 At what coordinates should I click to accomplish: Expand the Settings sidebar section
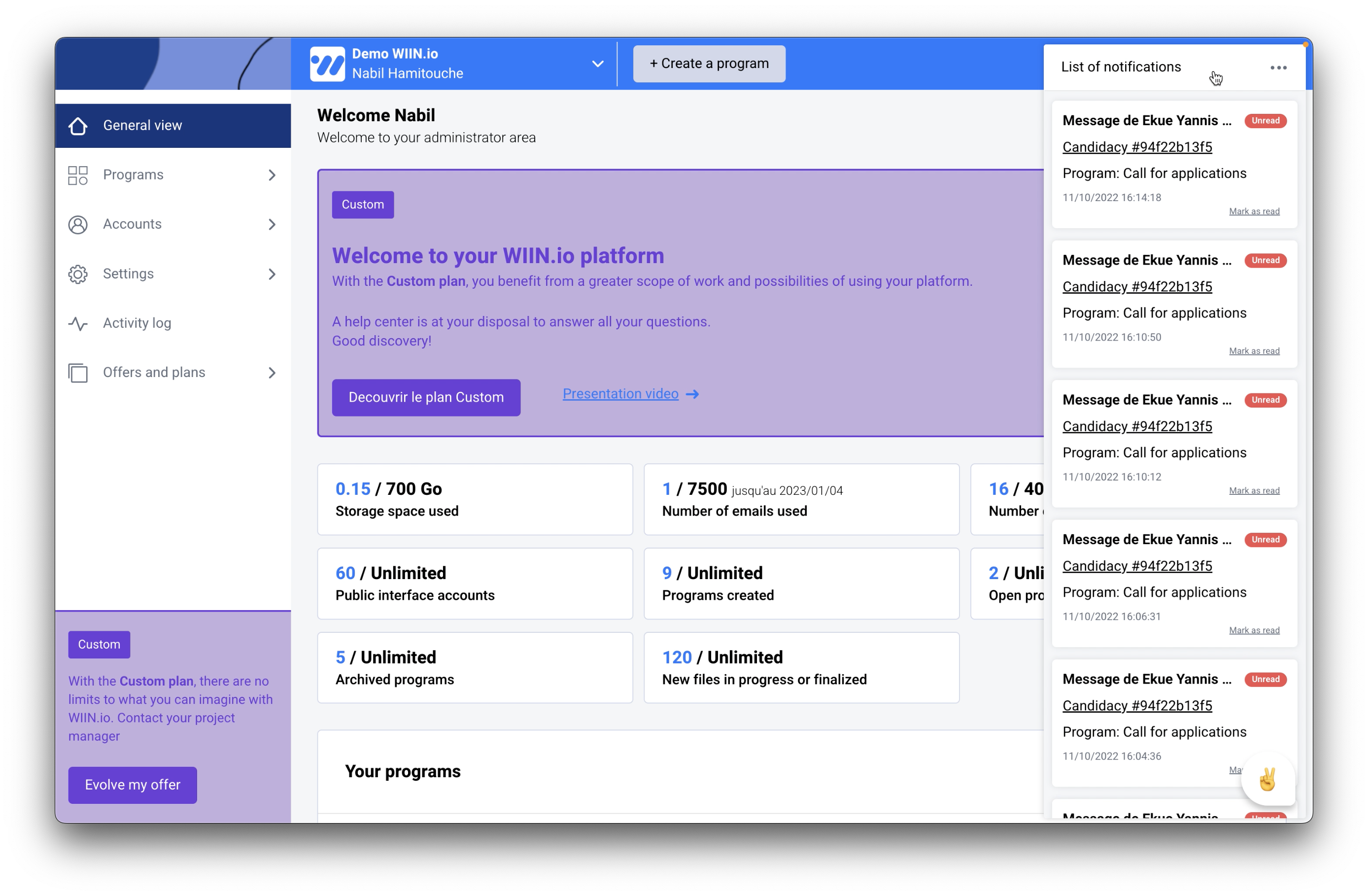pos(272,274)
